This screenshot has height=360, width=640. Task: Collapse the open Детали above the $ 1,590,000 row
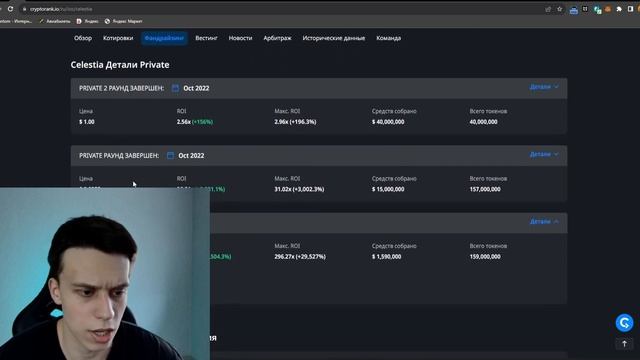[x=544, y=222]
